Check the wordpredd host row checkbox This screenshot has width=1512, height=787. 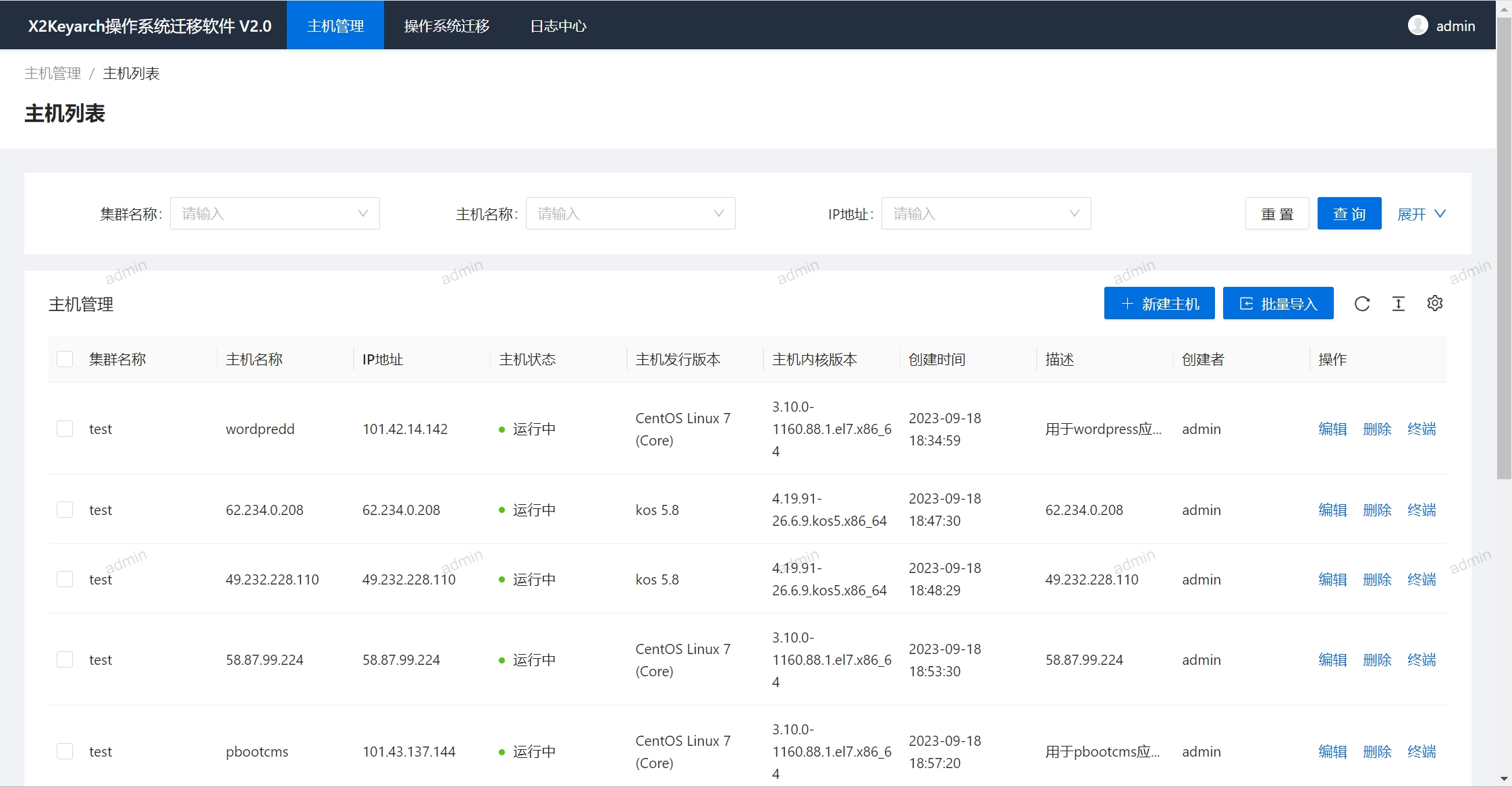point(65,429)
